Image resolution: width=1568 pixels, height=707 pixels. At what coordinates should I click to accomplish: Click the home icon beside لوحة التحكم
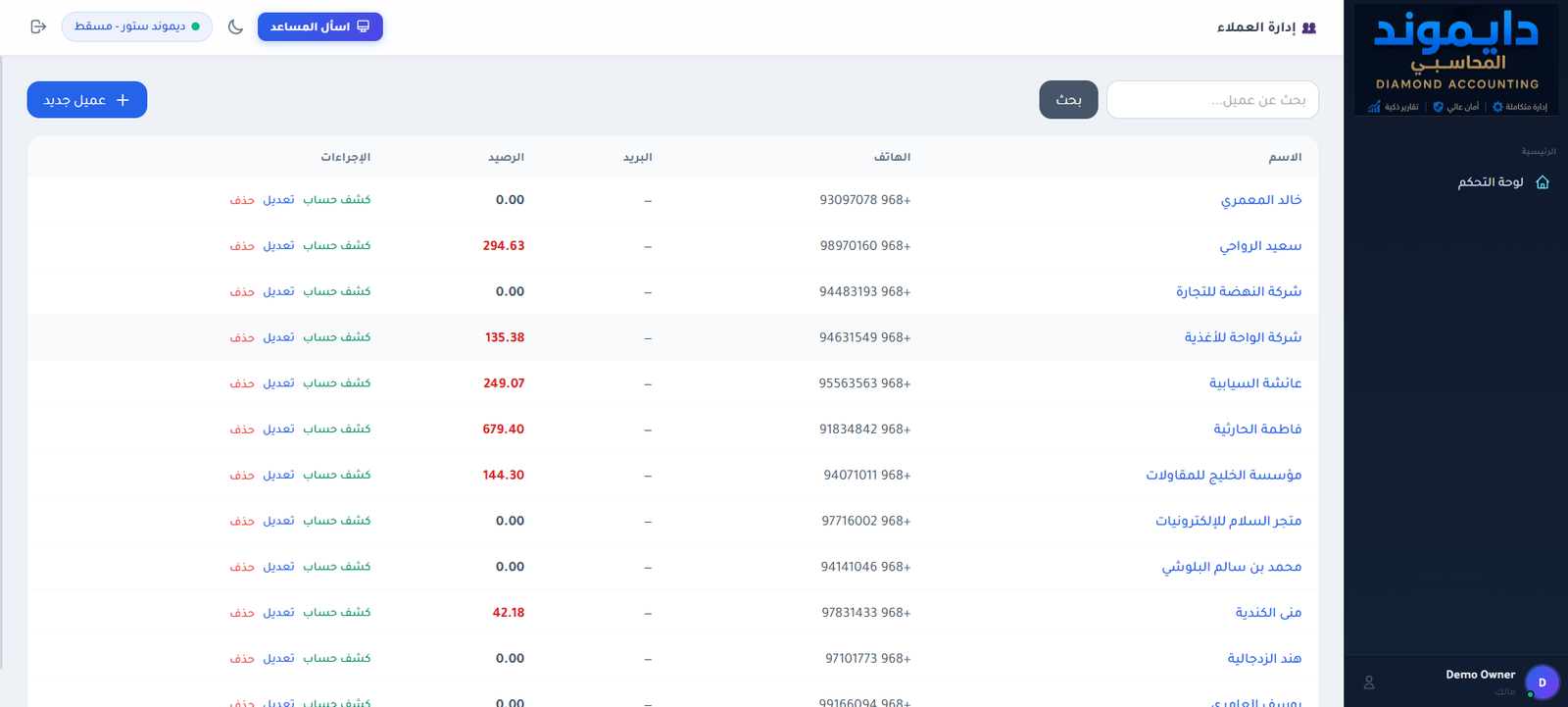1543,182
